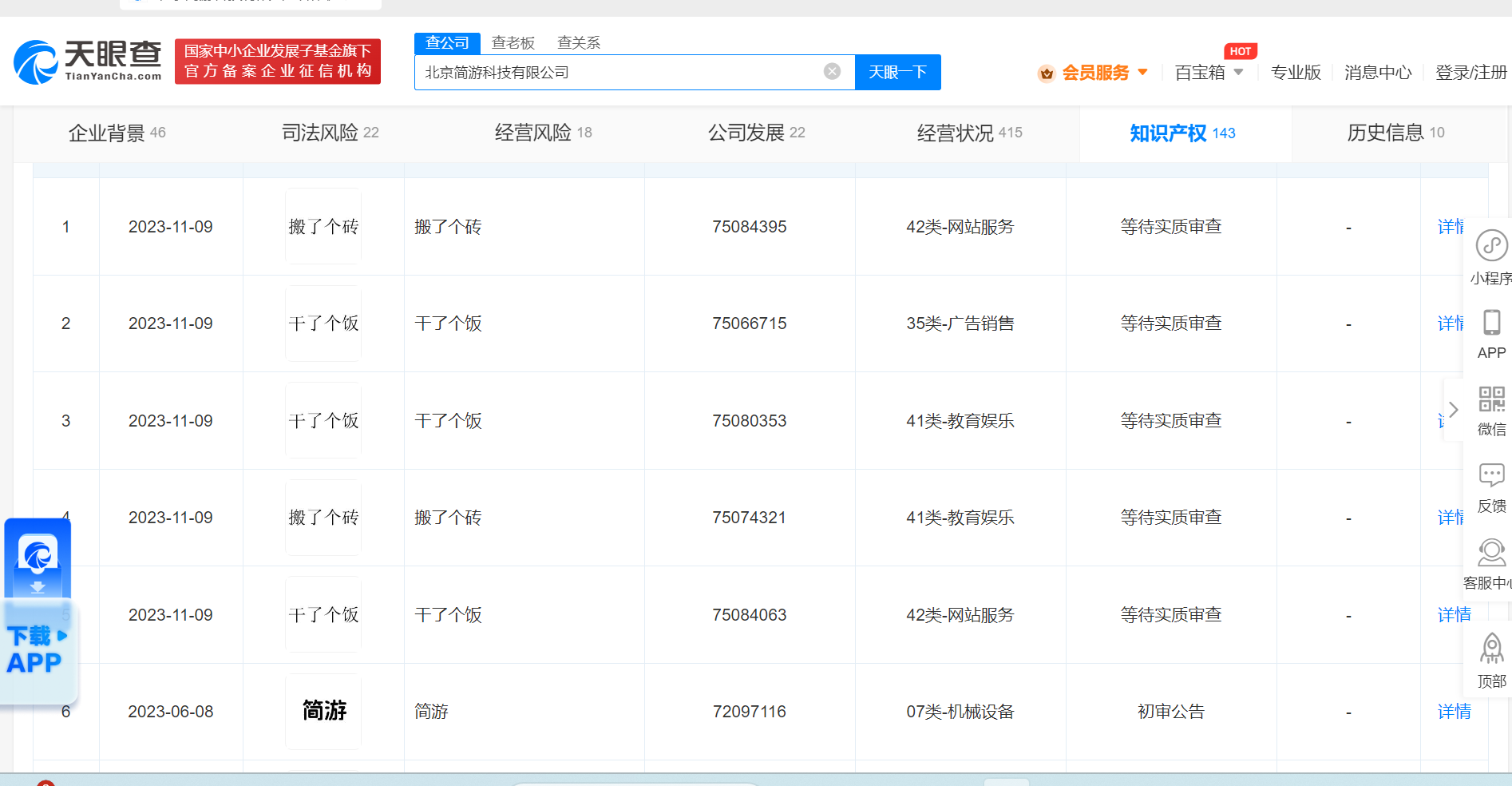Screen dimensions: 1512x786
Task: Select registration number 72097116
Action: click(x=750, y=712)
